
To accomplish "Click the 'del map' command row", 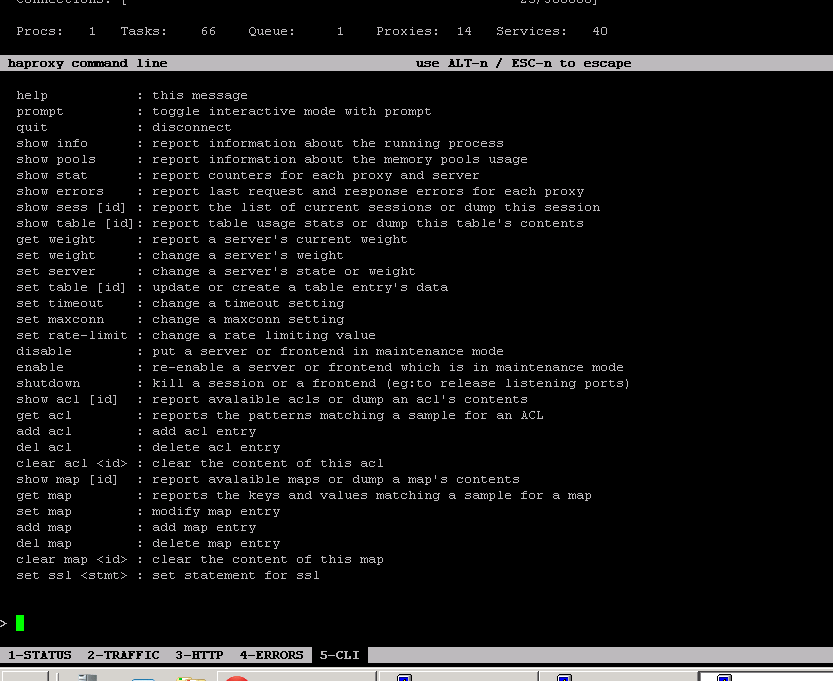I will click(148, 543).
